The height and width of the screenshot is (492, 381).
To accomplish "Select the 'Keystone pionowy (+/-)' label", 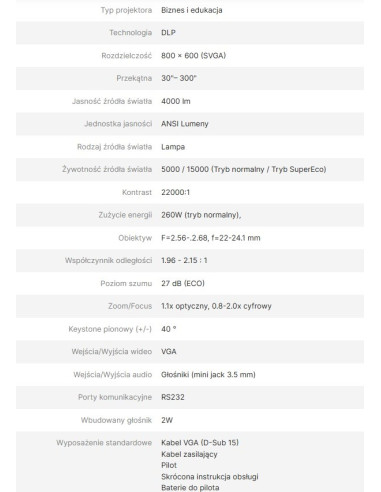I will [110, 329].
